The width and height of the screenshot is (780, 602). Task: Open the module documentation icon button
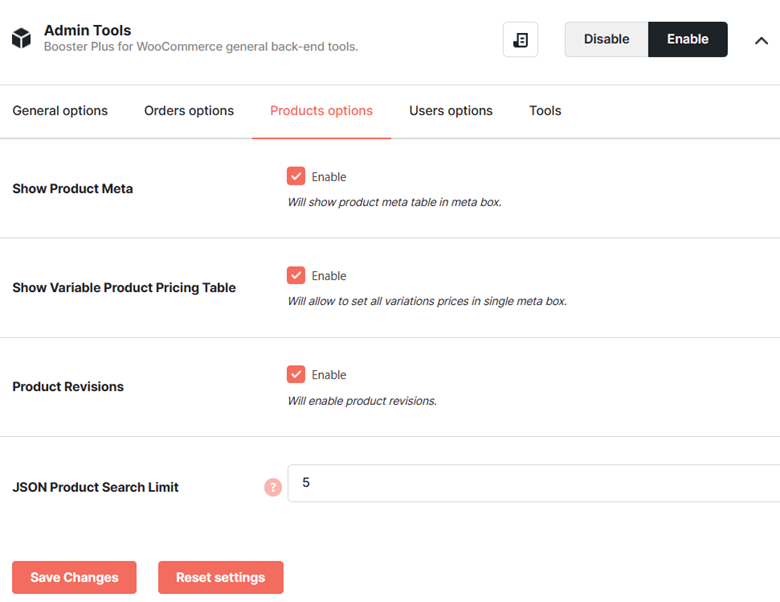[520, 39]
